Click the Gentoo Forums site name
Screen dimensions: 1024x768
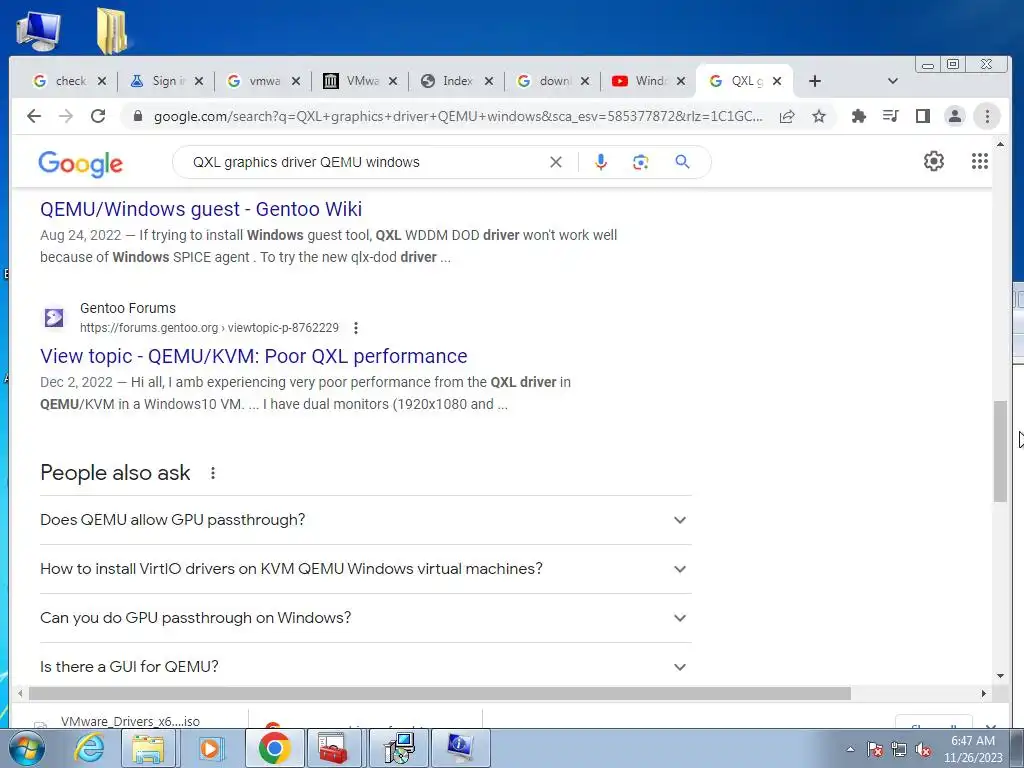click(x=128, y=308)
